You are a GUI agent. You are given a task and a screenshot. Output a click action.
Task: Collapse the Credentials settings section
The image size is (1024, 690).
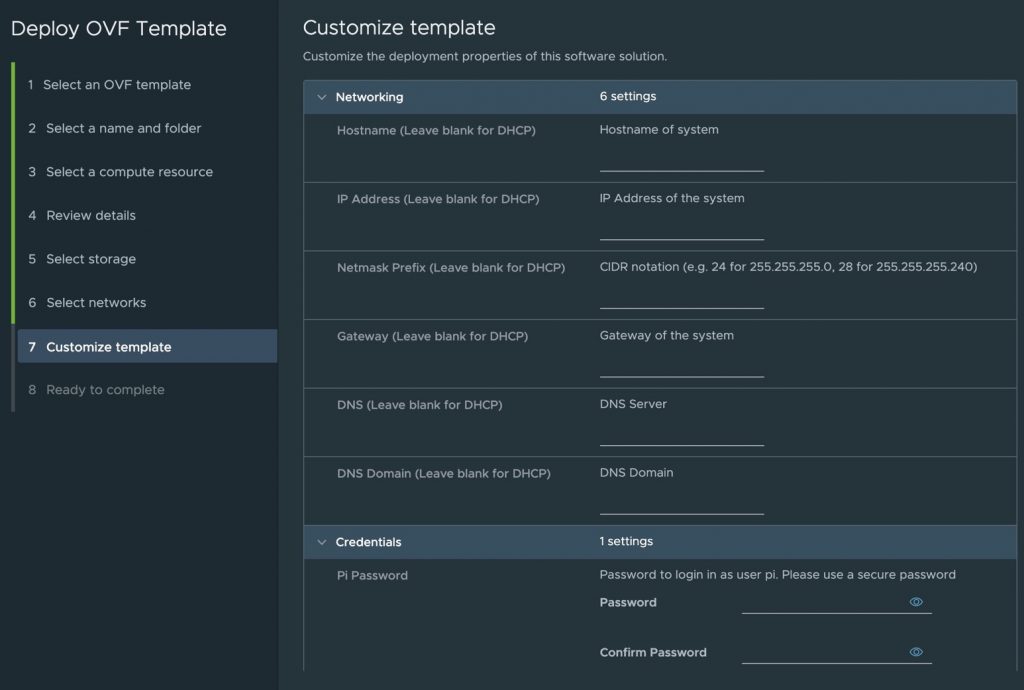tap(320, 541)
